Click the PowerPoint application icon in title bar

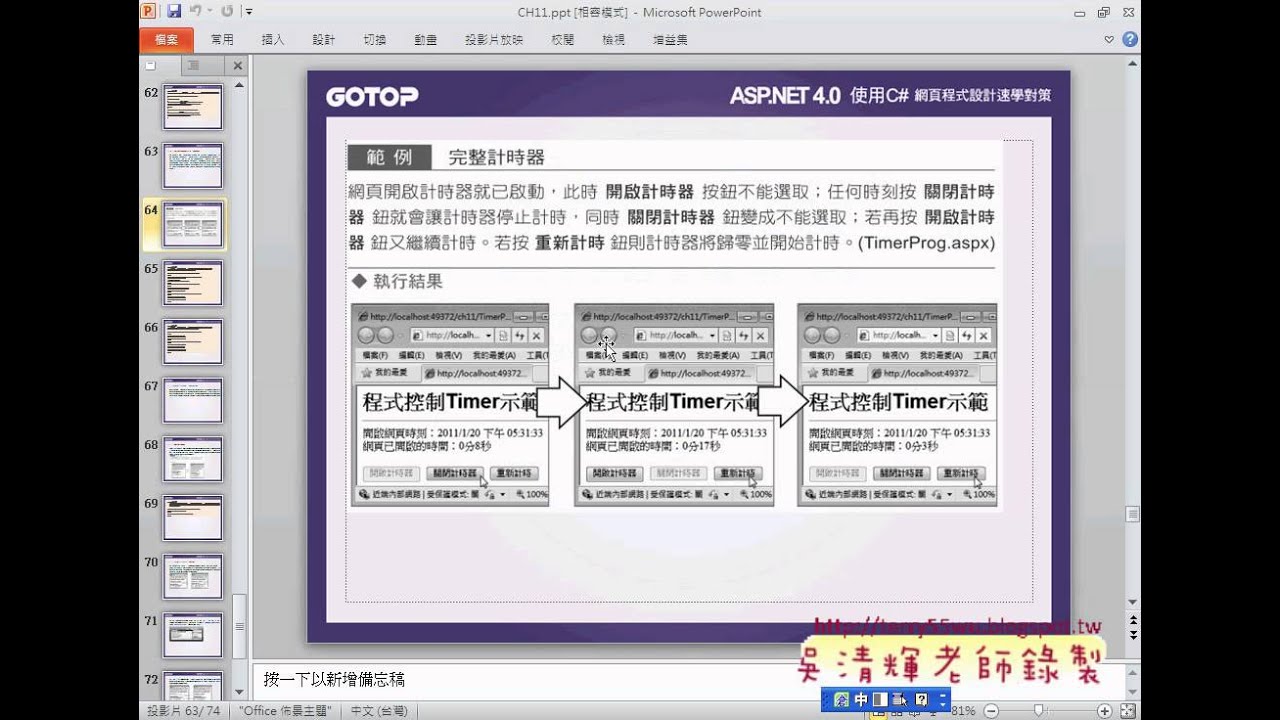click(149, 12)
